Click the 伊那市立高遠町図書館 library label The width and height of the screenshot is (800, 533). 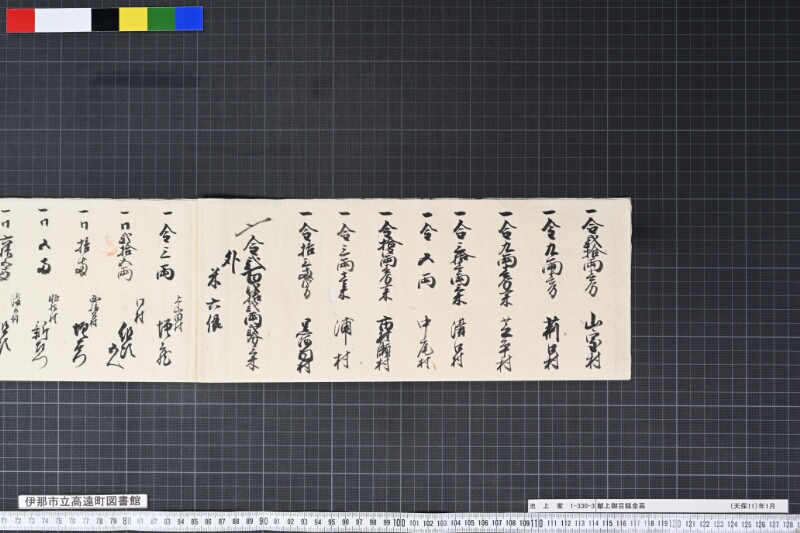[x=83, y=501]
